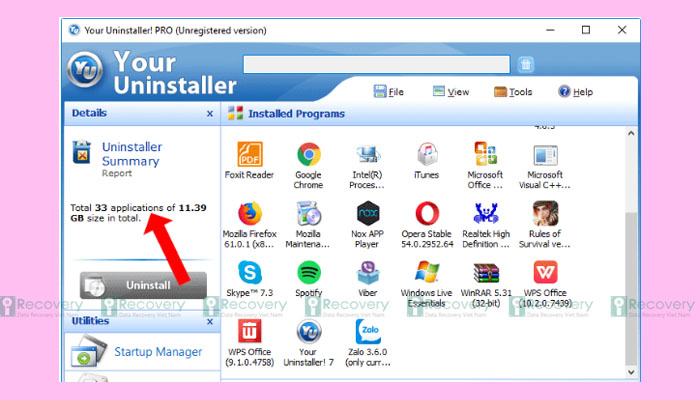Close the Utilities panel
700x400 pixels.
coord(210,322)
